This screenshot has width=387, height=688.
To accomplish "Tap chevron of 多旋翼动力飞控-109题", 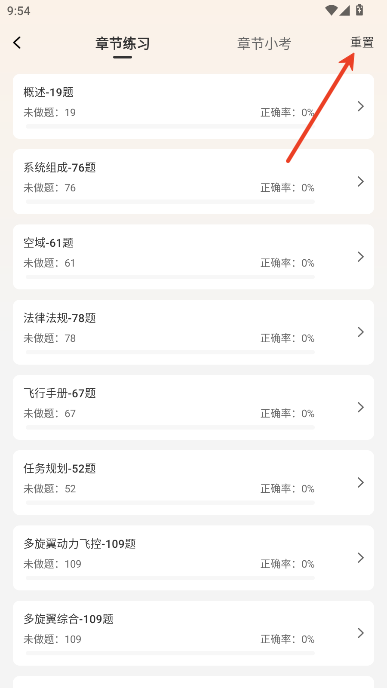I will pos(361,558).
